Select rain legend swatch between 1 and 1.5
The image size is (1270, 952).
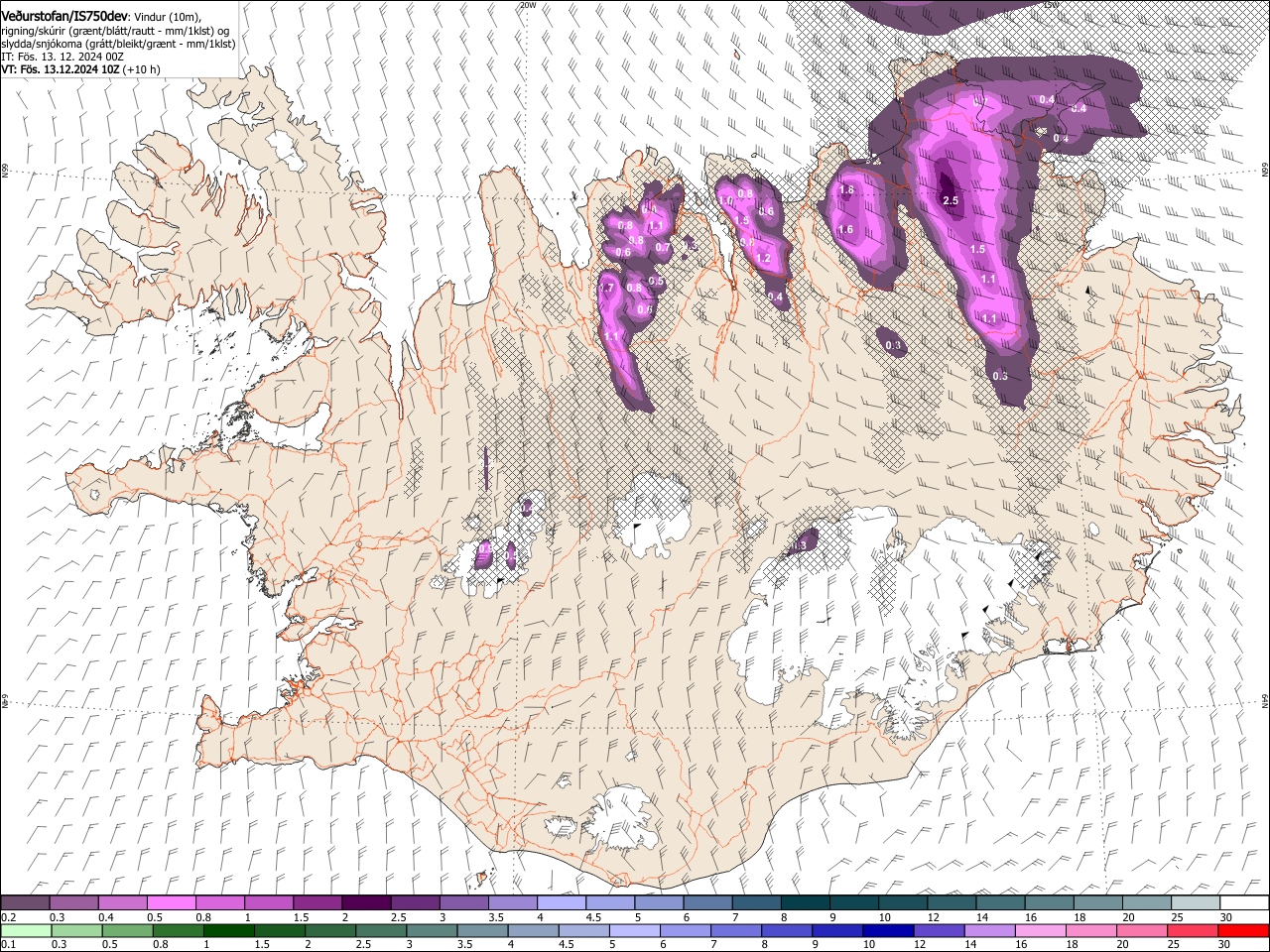point(229,930)
